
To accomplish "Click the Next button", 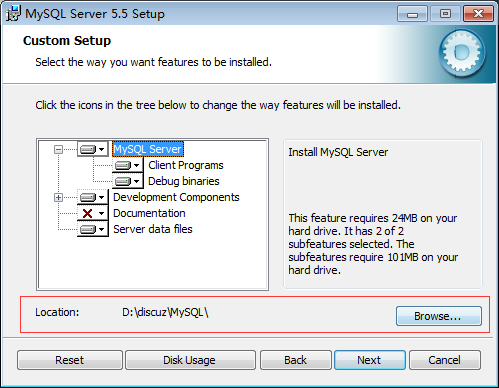I will [x=370, y=360].
